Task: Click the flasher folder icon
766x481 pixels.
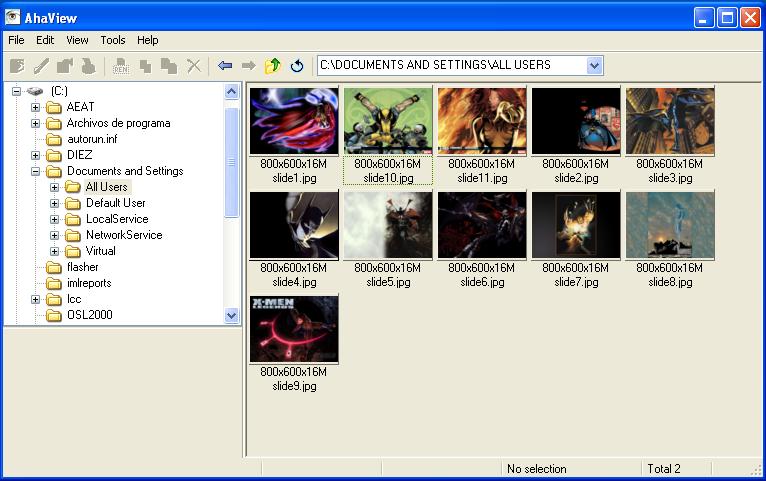Action: click(54, 267)
